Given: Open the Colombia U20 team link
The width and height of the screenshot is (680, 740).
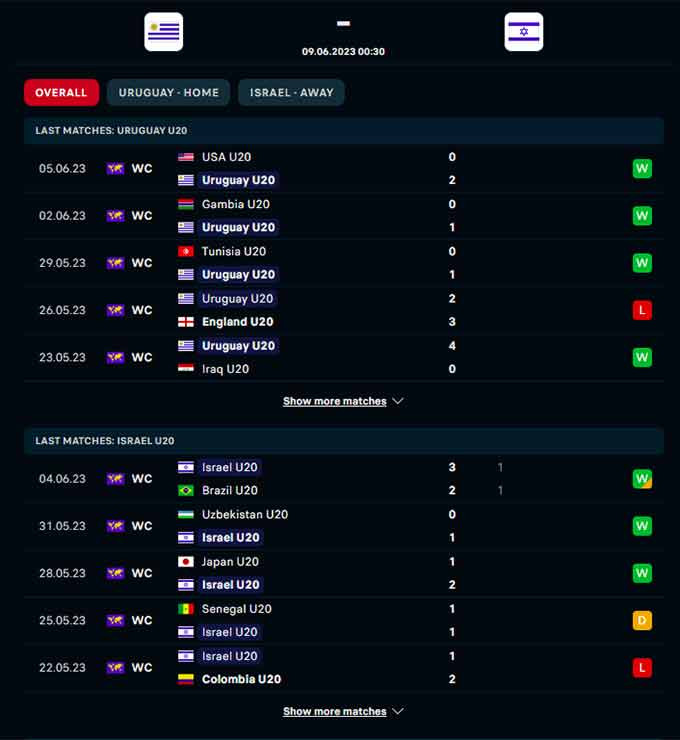Looking at the screenshot, I should point(241,679).
